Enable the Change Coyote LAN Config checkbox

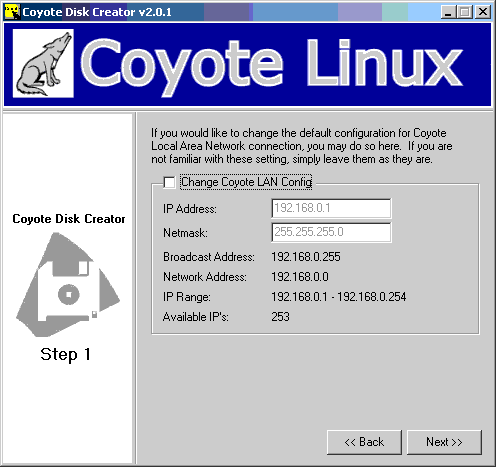[x=169, y=182]
